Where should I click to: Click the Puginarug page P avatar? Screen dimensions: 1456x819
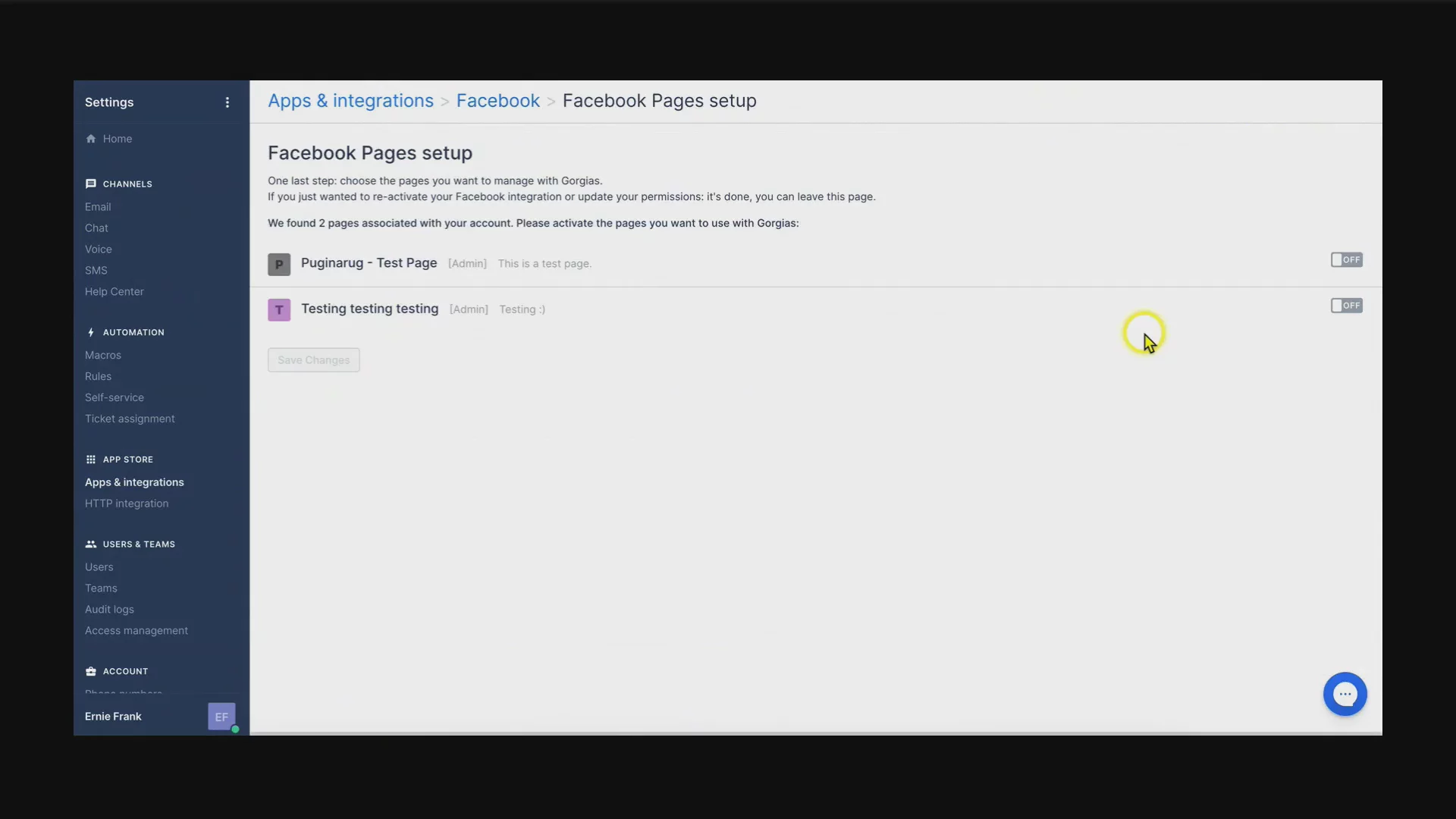coord(279,265)
